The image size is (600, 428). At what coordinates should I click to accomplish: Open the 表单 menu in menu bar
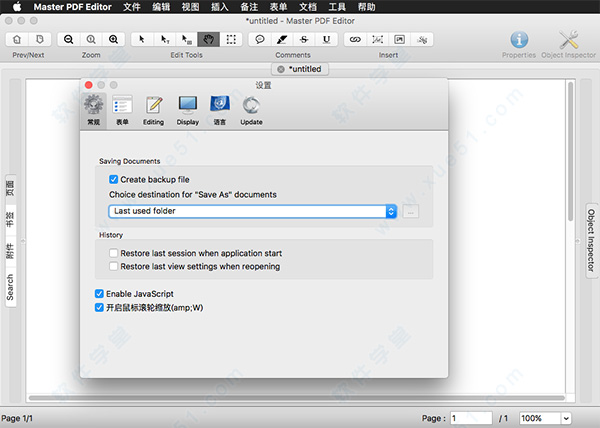click(x=278, y=7)
